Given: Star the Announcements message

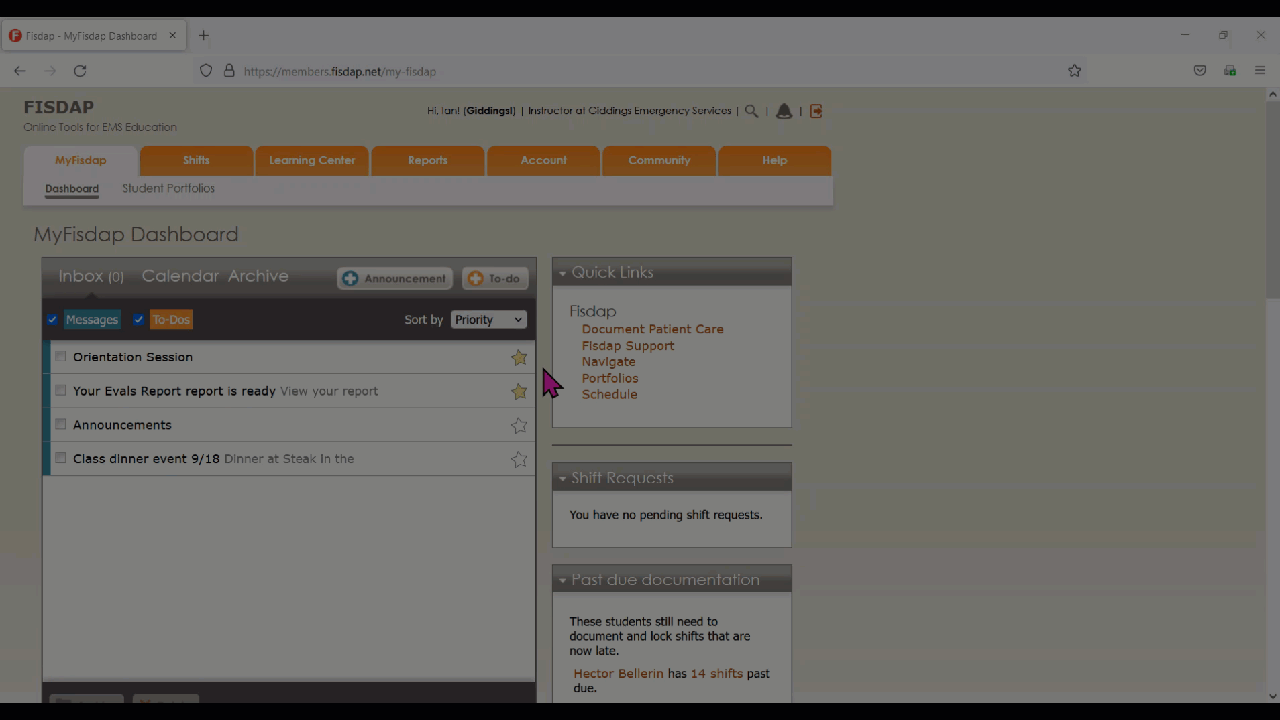Looking at the screenshot, I should [x=519, y=425].
